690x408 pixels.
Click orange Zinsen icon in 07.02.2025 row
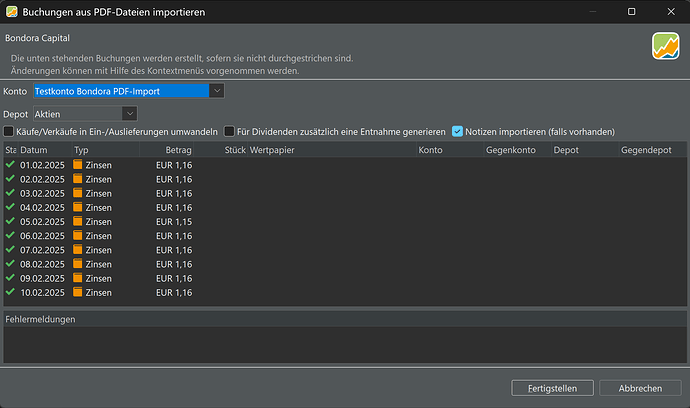[x=78, y=250]
